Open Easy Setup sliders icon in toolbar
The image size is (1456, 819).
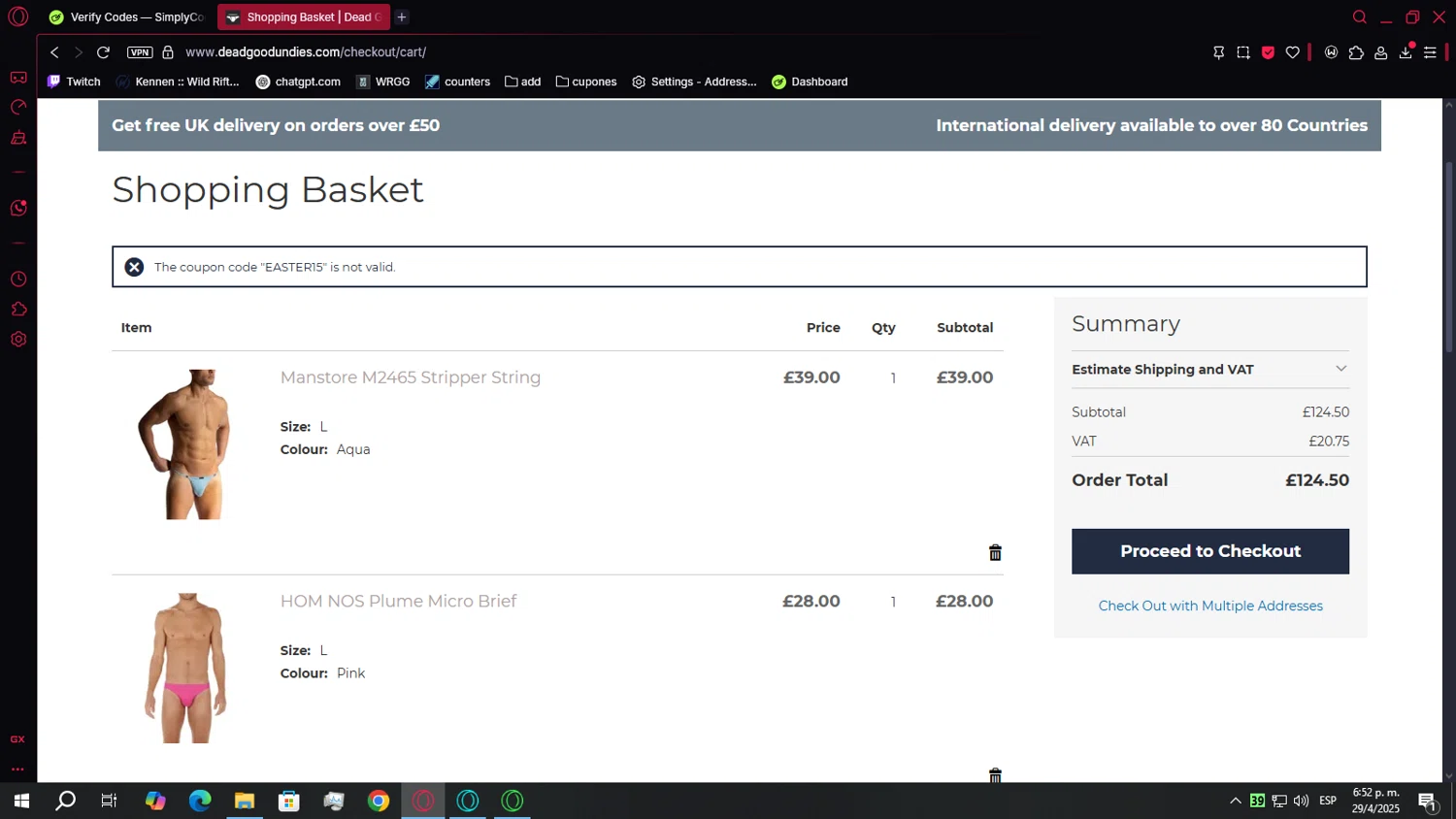(1430, 52)
